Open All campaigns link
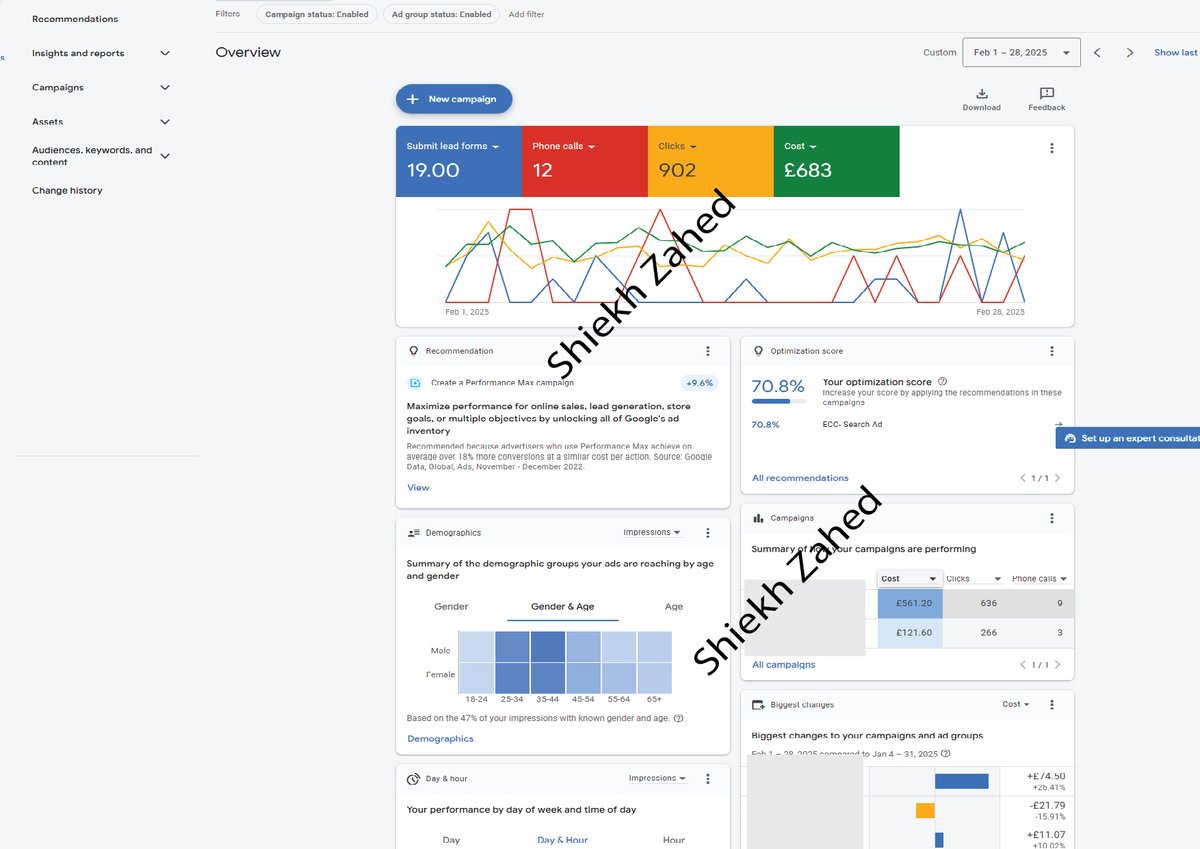This screenshot has width=1200, height=849. coord(784,665)
